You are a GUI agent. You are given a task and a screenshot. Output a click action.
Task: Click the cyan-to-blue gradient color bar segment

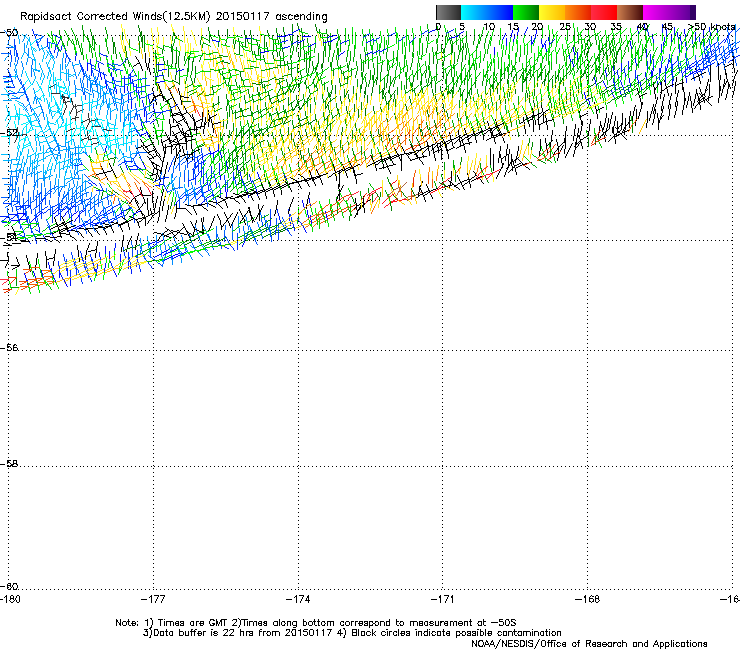pos(487,12)
